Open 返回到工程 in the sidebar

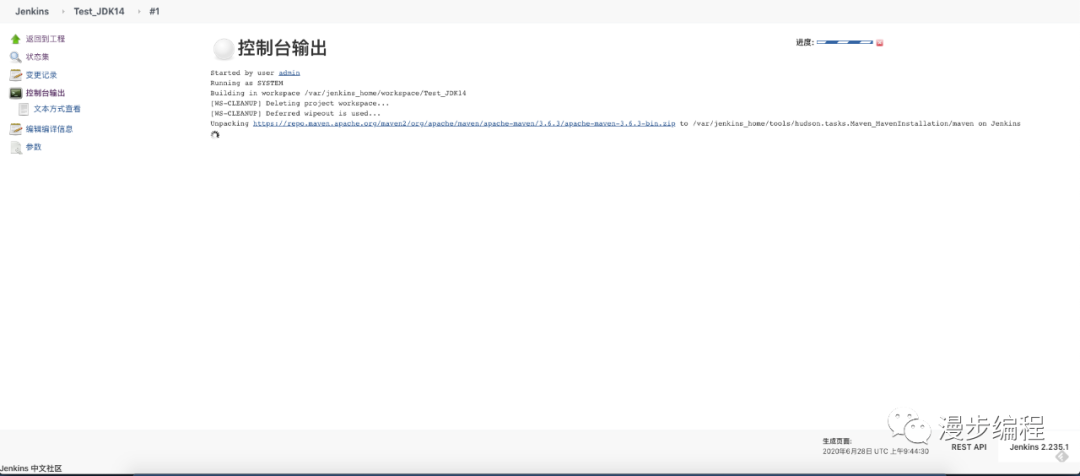45,39
